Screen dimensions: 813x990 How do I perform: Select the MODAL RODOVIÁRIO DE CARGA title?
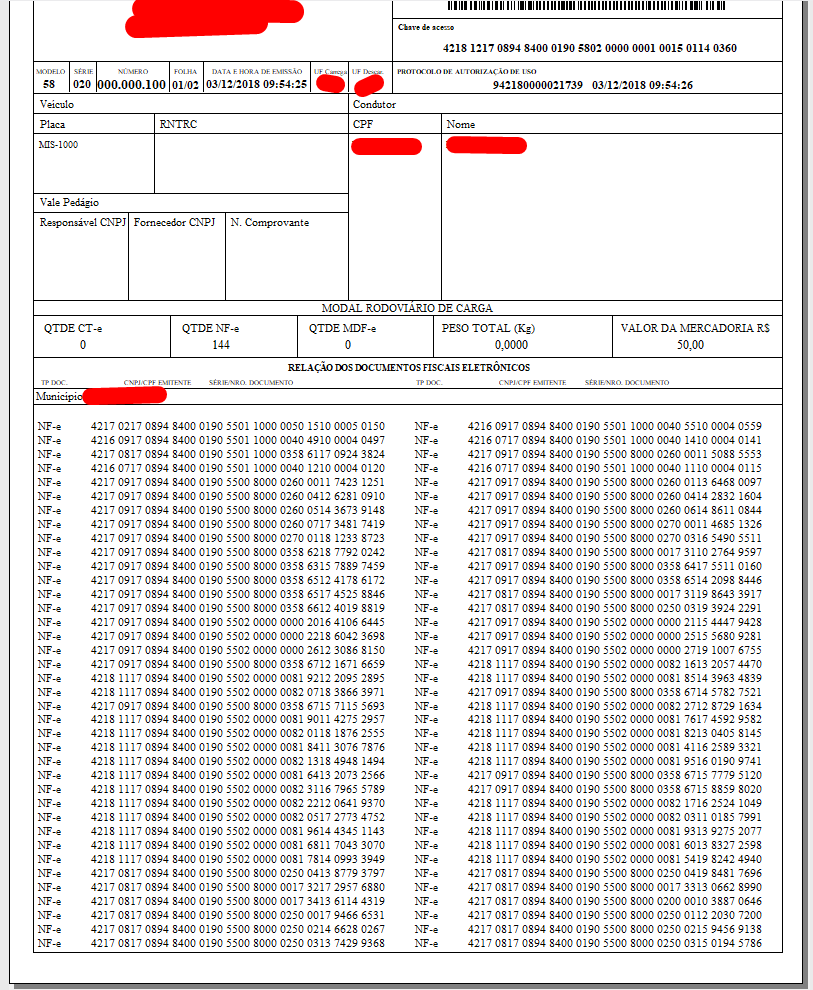click(407, 308)
